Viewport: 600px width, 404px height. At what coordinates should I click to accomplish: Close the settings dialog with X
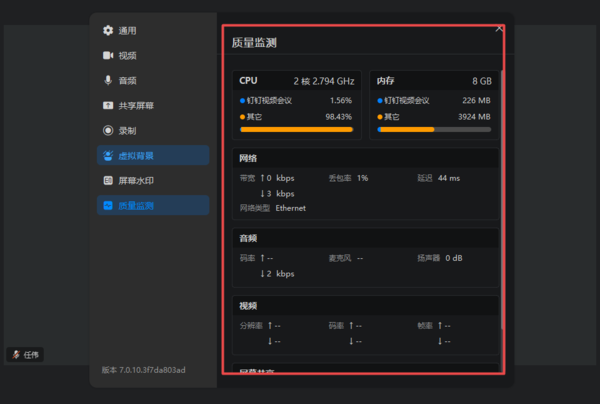point(499,29)
